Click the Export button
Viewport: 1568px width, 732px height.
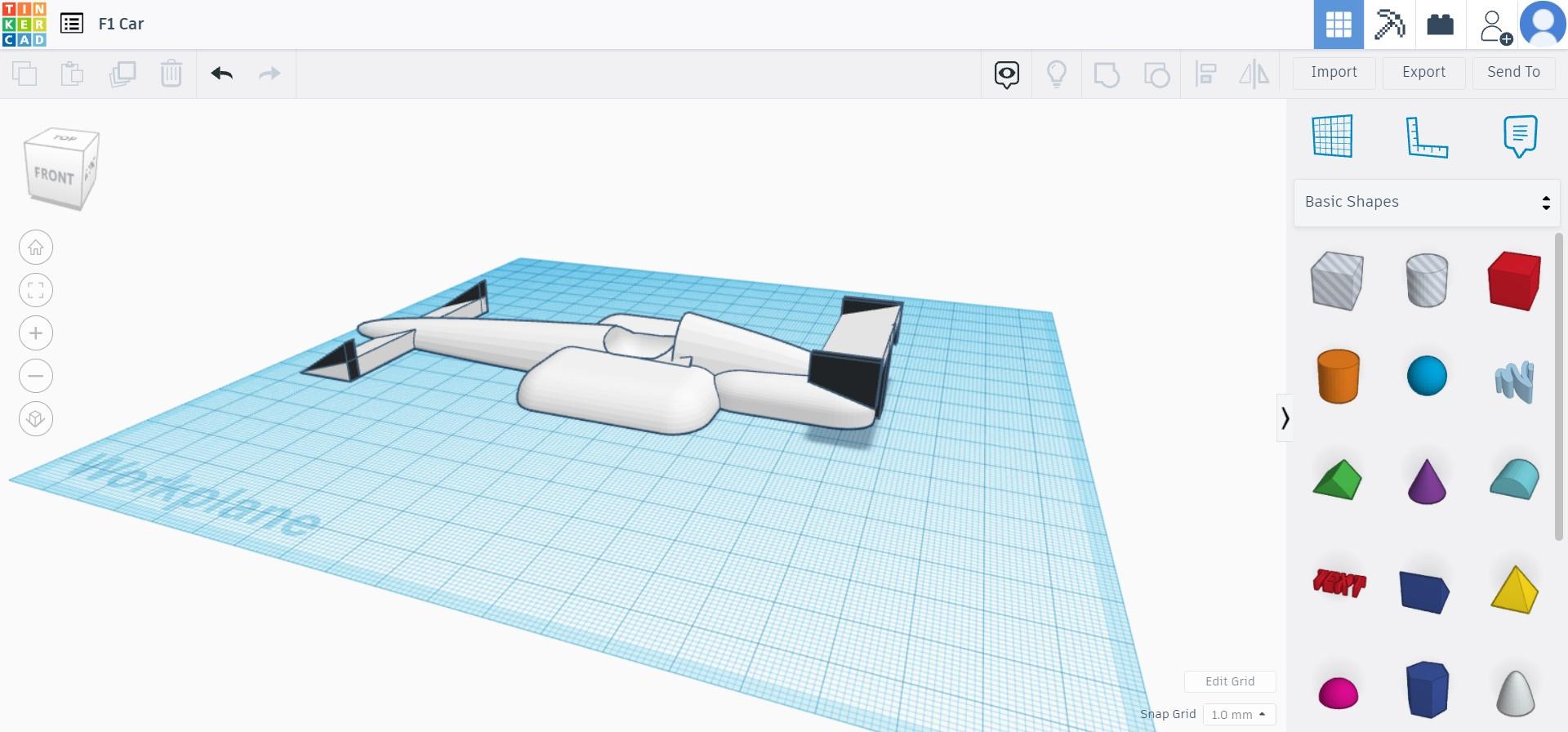1424,73
